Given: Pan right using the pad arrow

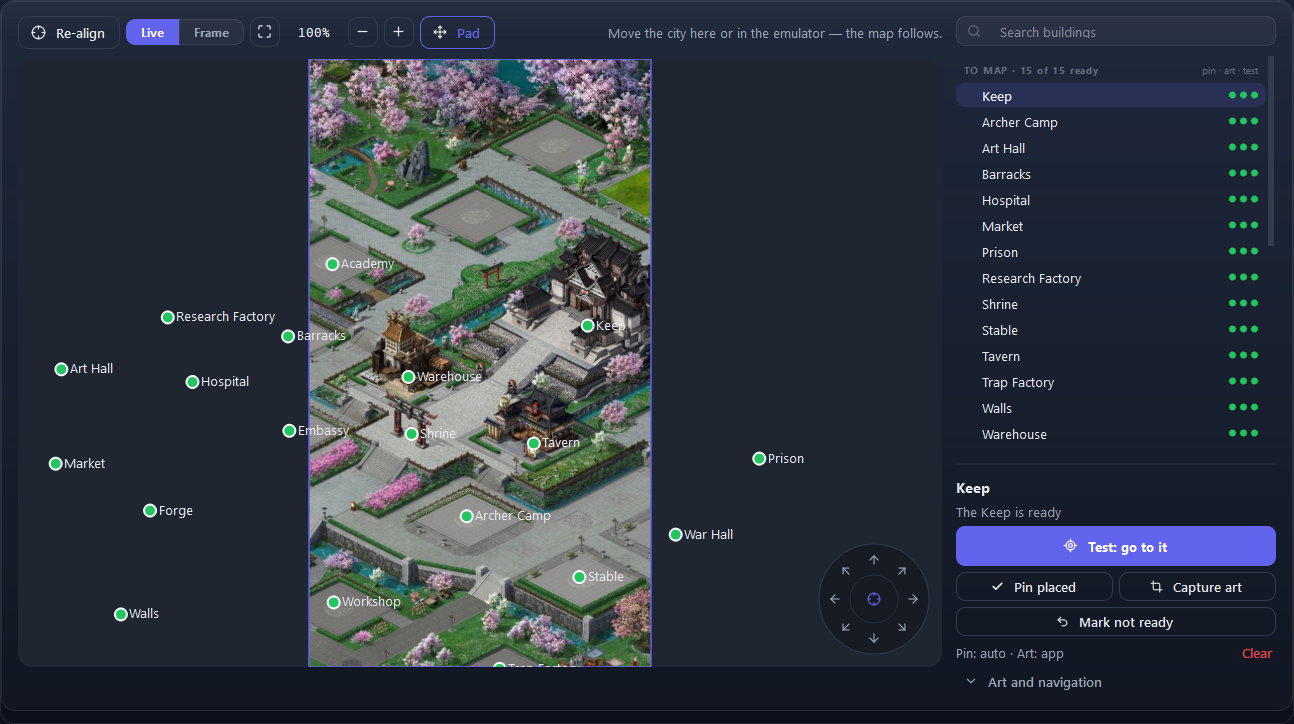Looking at the screenshot, I should [x=913, y=599].
